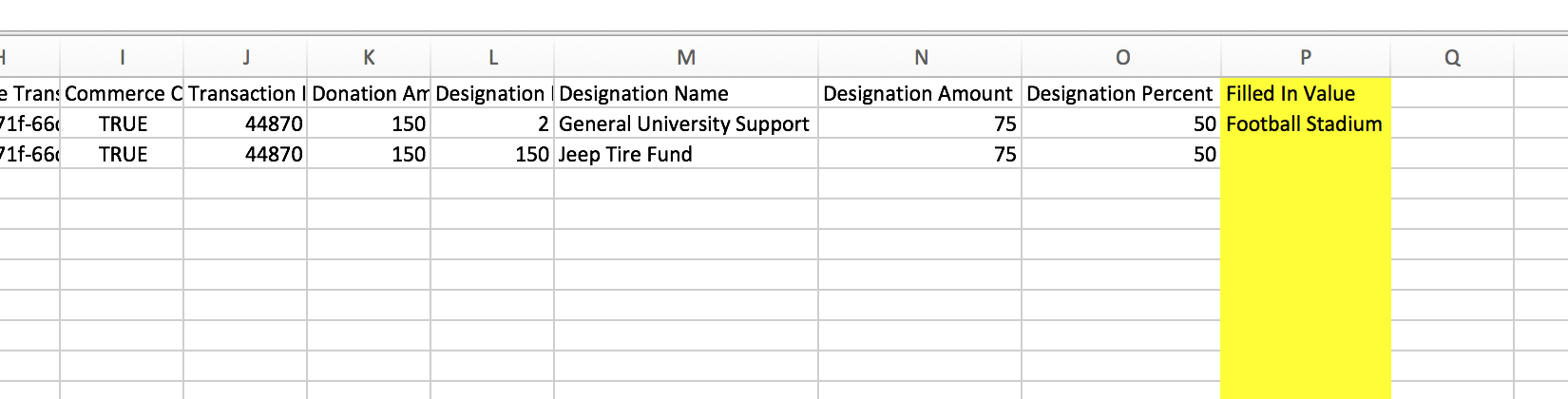This screenshot has height=399, width=1568.
Task: Click column Q header
Action: click(1451, 57)
